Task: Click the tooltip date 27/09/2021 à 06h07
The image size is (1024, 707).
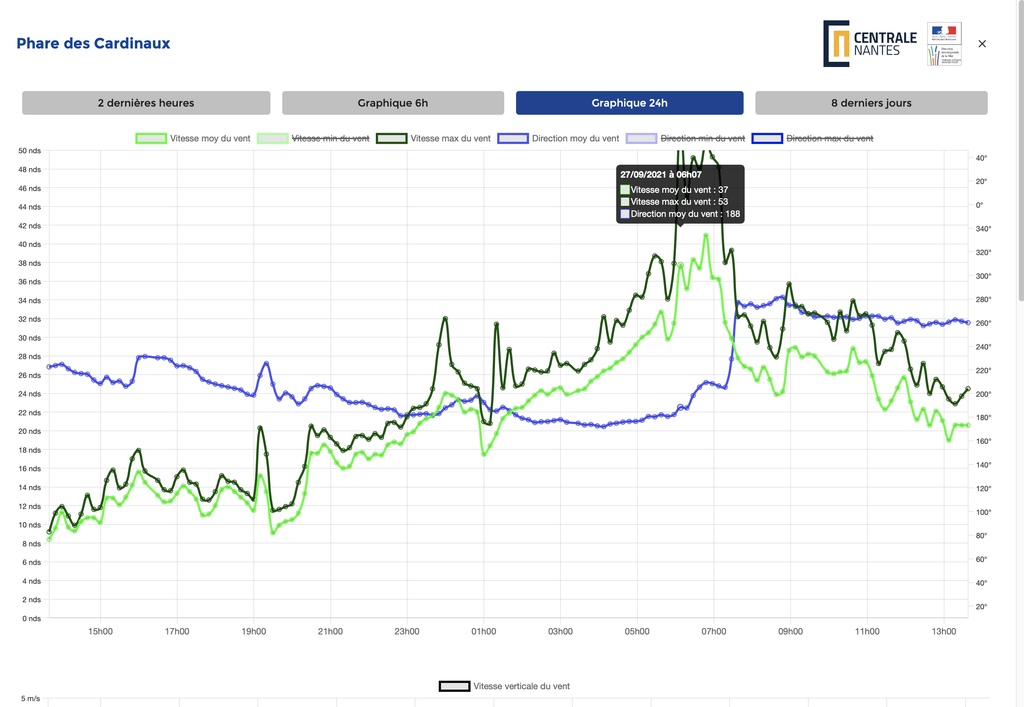Action: pyautogui.click(x=661, y=175)
